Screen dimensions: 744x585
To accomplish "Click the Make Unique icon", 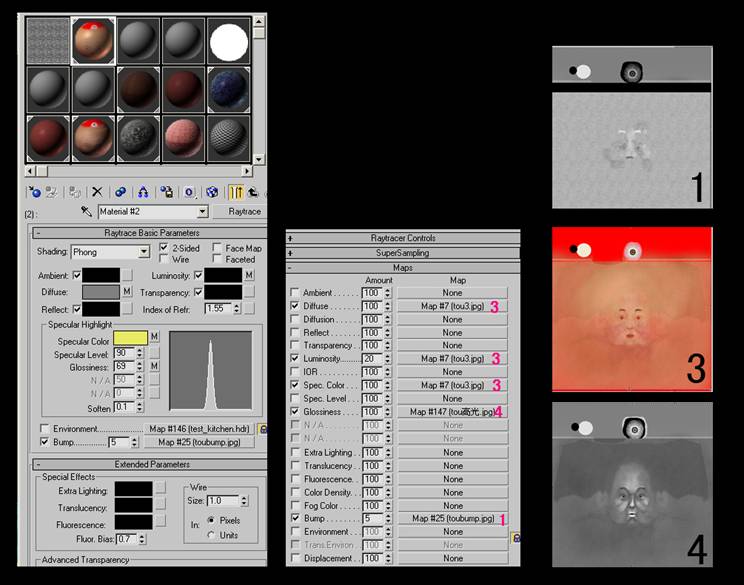I will (x=143, y=191).
